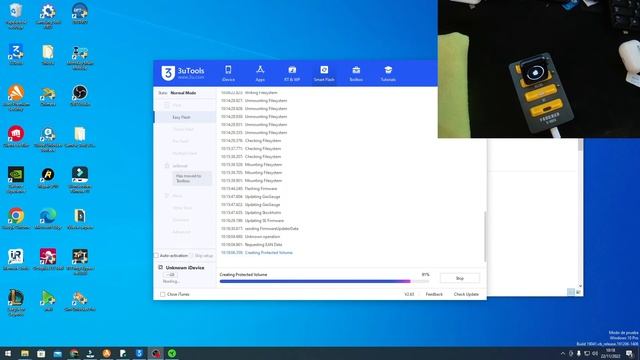This screenshot has height=360, width=640.
Task: Open the volume control in system tray
Action: point(595,353)
